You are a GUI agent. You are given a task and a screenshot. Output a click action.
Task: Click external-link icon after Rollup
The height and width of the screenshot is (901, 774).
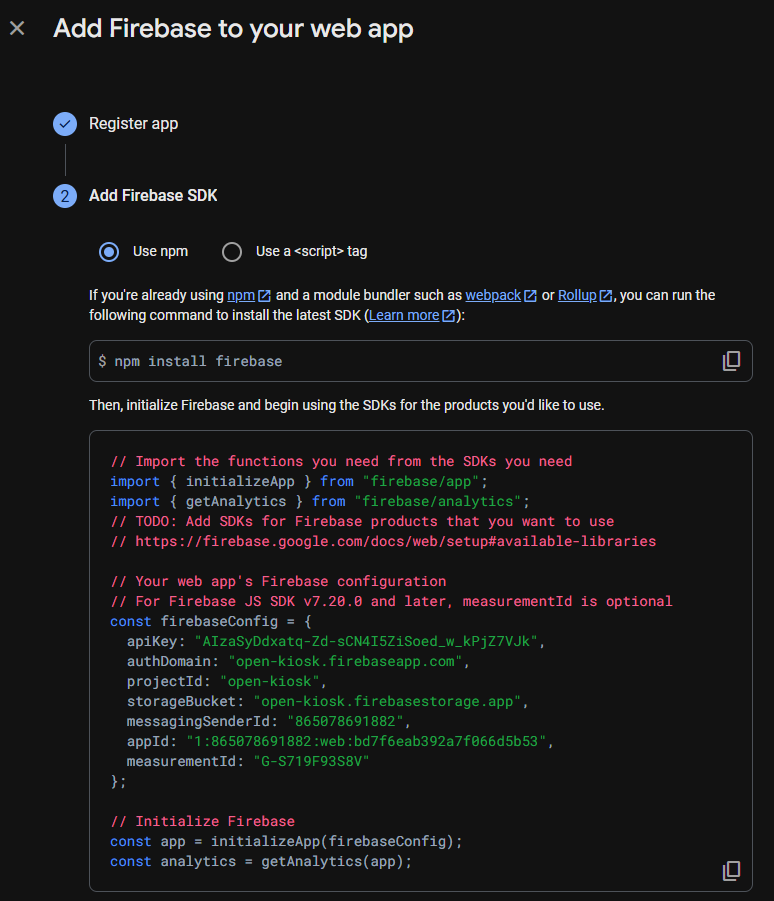tap(606, 296)
